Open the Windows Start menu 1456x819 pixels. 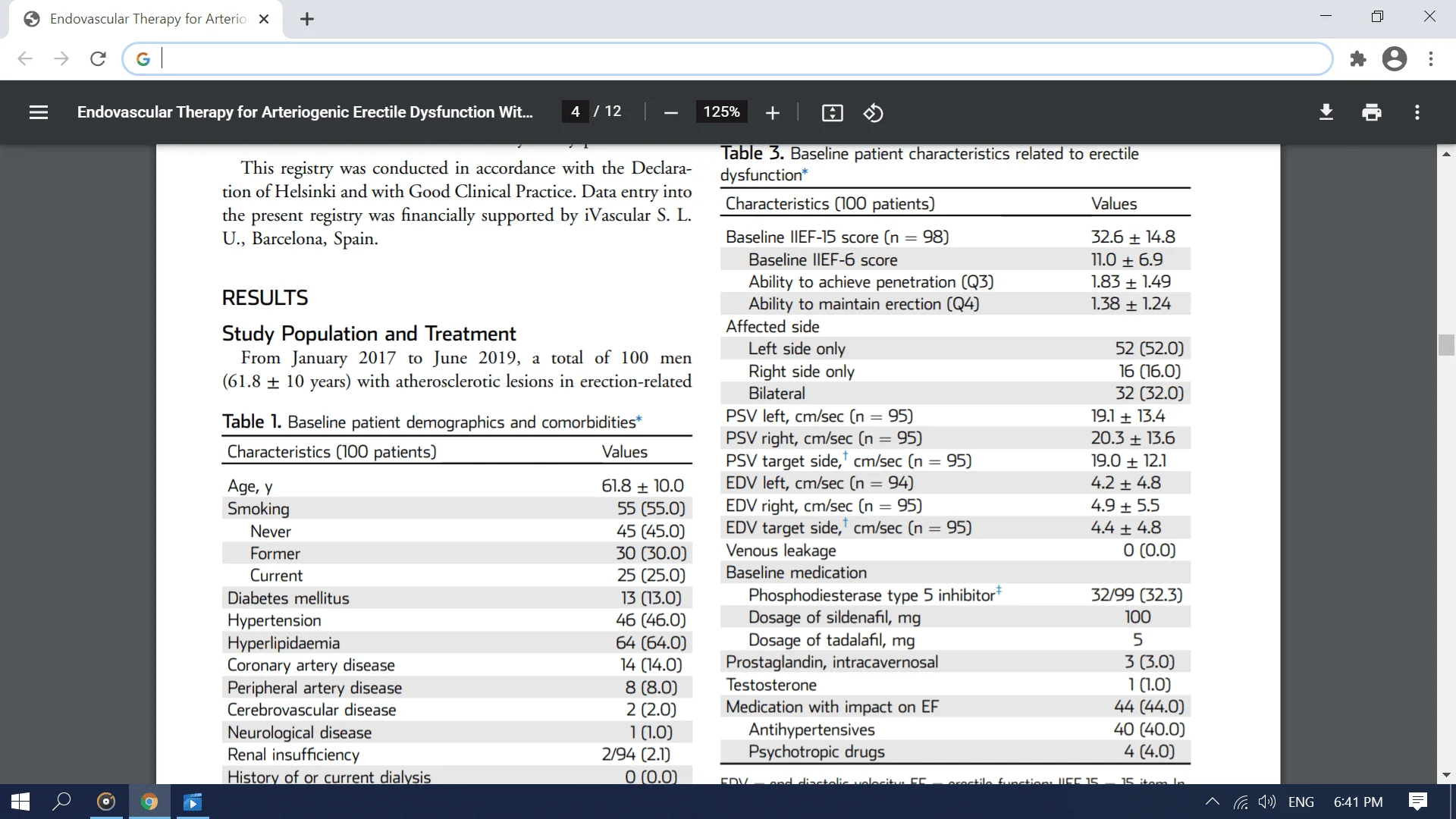click(20, 802)
